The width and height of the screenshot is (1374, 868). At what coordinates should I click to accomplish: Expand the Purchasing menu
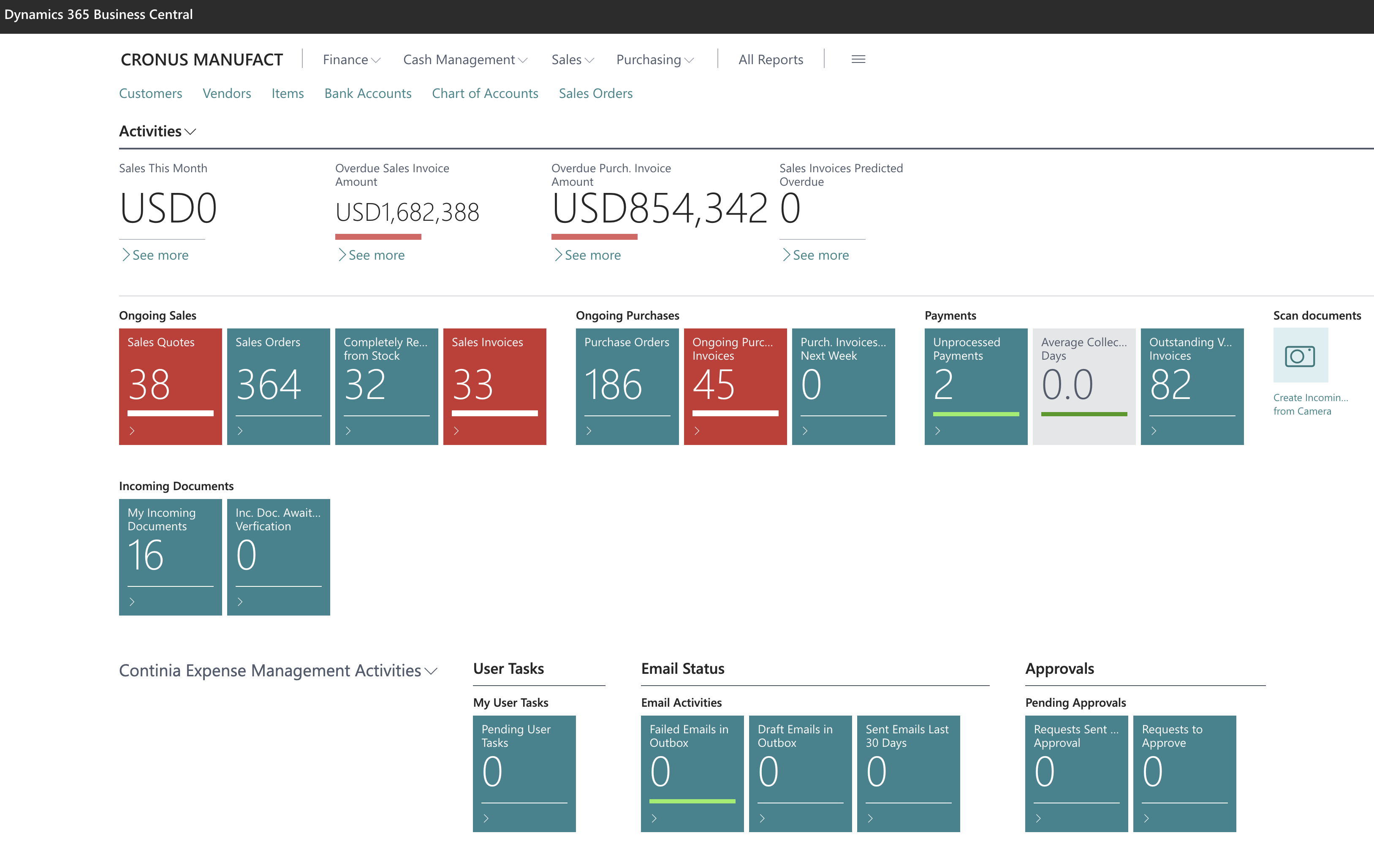654,60
